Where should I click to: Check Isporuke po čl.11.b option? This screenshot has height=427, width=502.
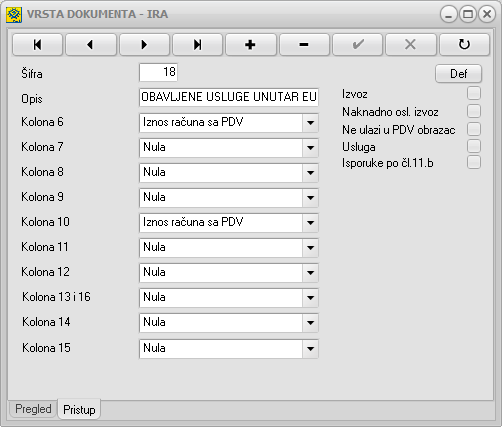click(x=474, y=162)
